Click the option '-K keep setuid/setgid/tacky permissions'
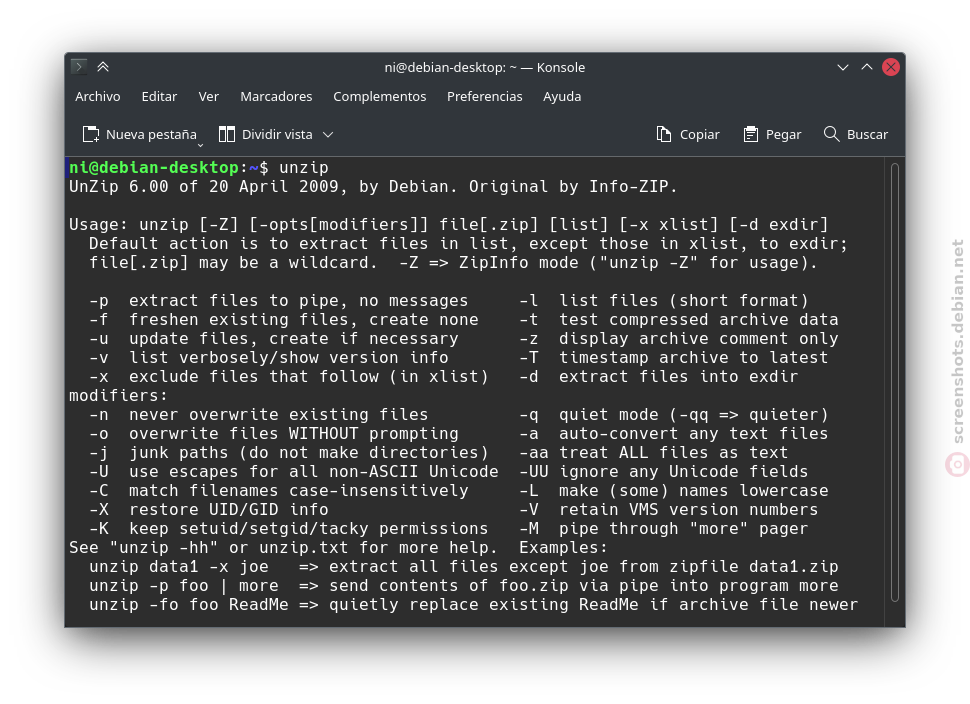970x704 pixels. click(x=289, y=529)
